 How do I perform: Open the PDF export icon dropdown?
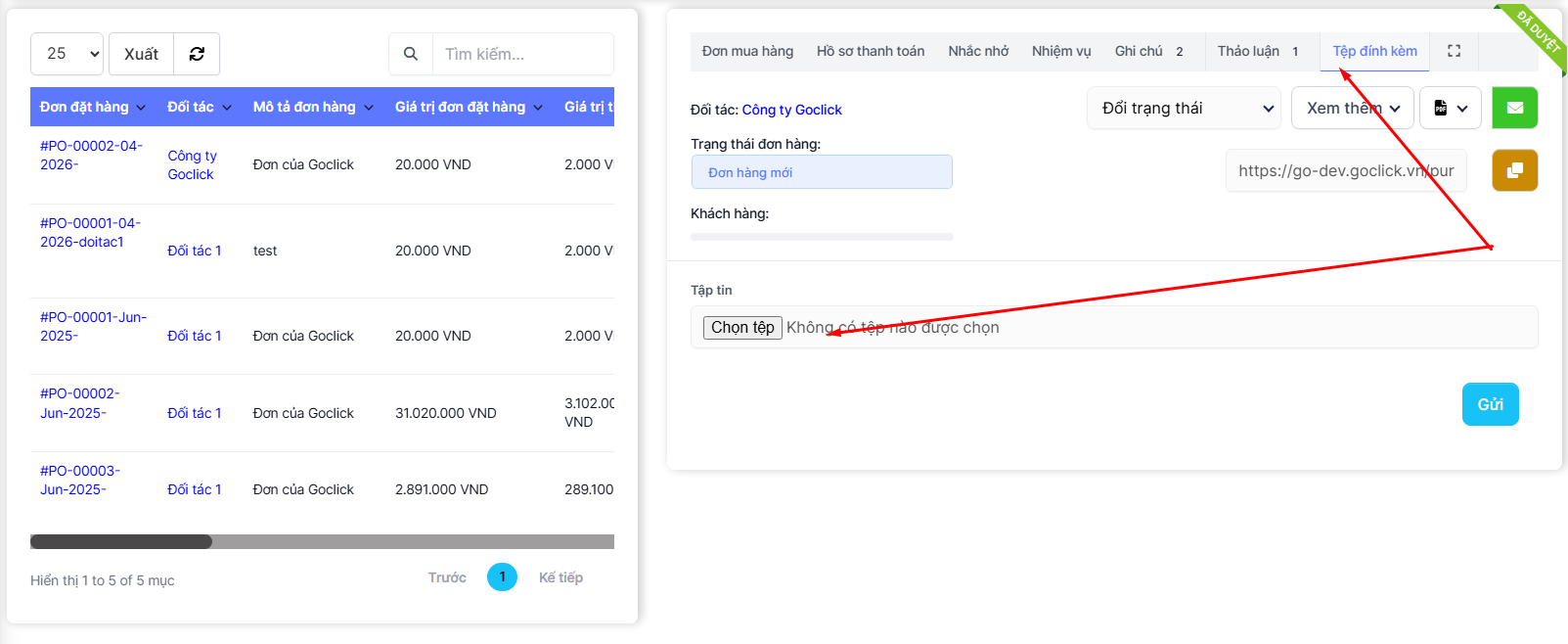pos(1451,108)
